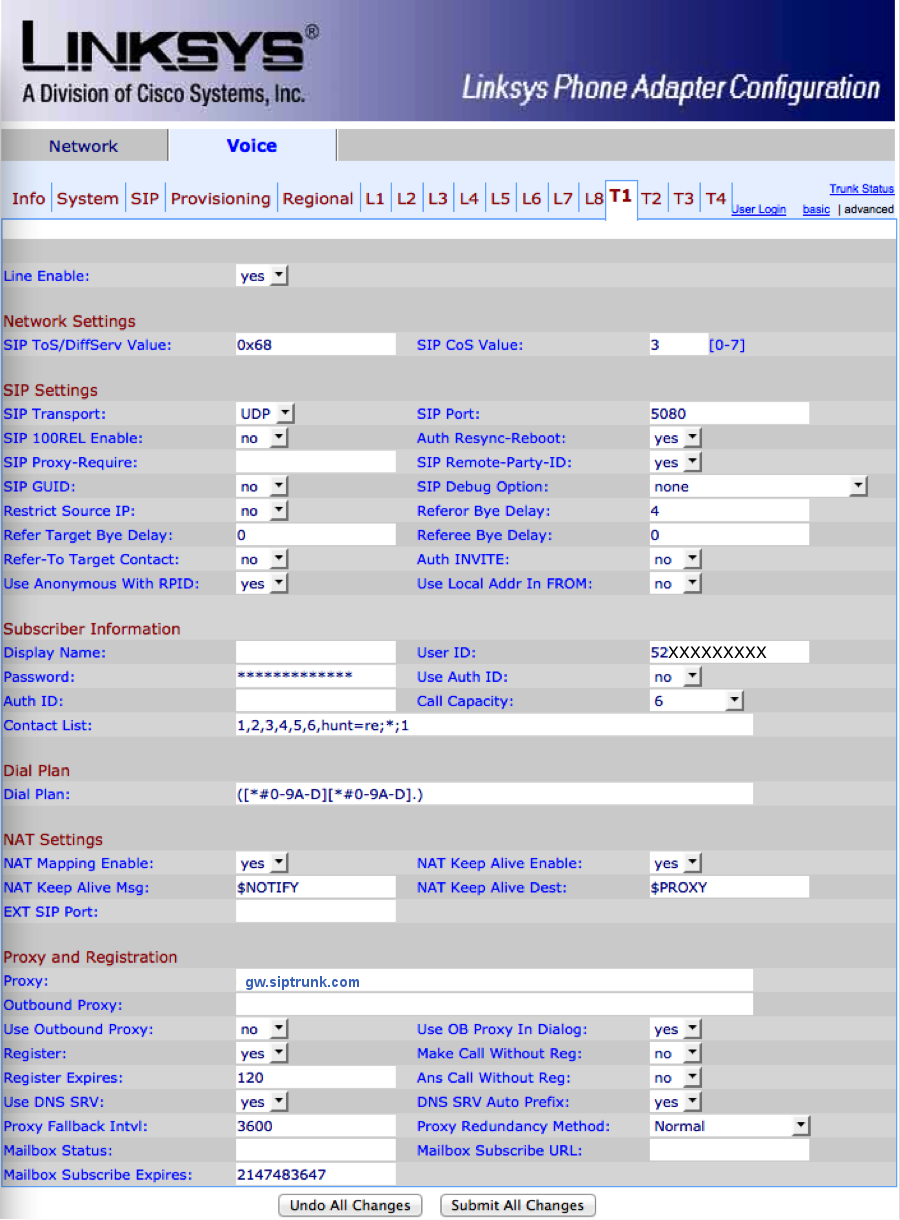Go to the L7 line tab
Screen dimensions: 900x1220
563,199
